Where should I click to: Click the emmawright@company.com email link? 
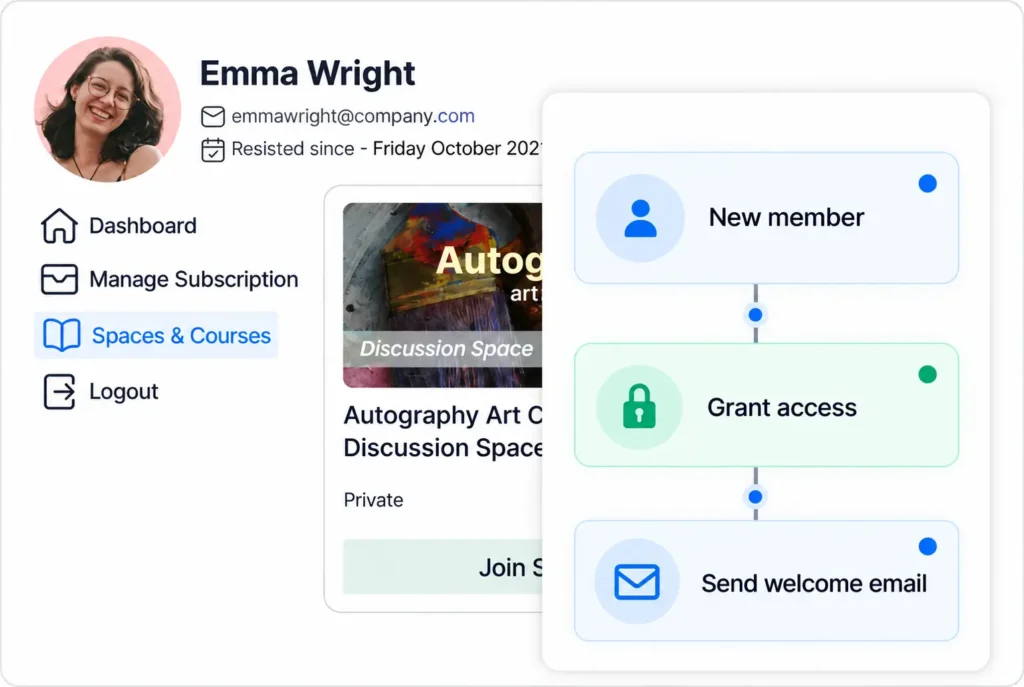tap(353, 116)
